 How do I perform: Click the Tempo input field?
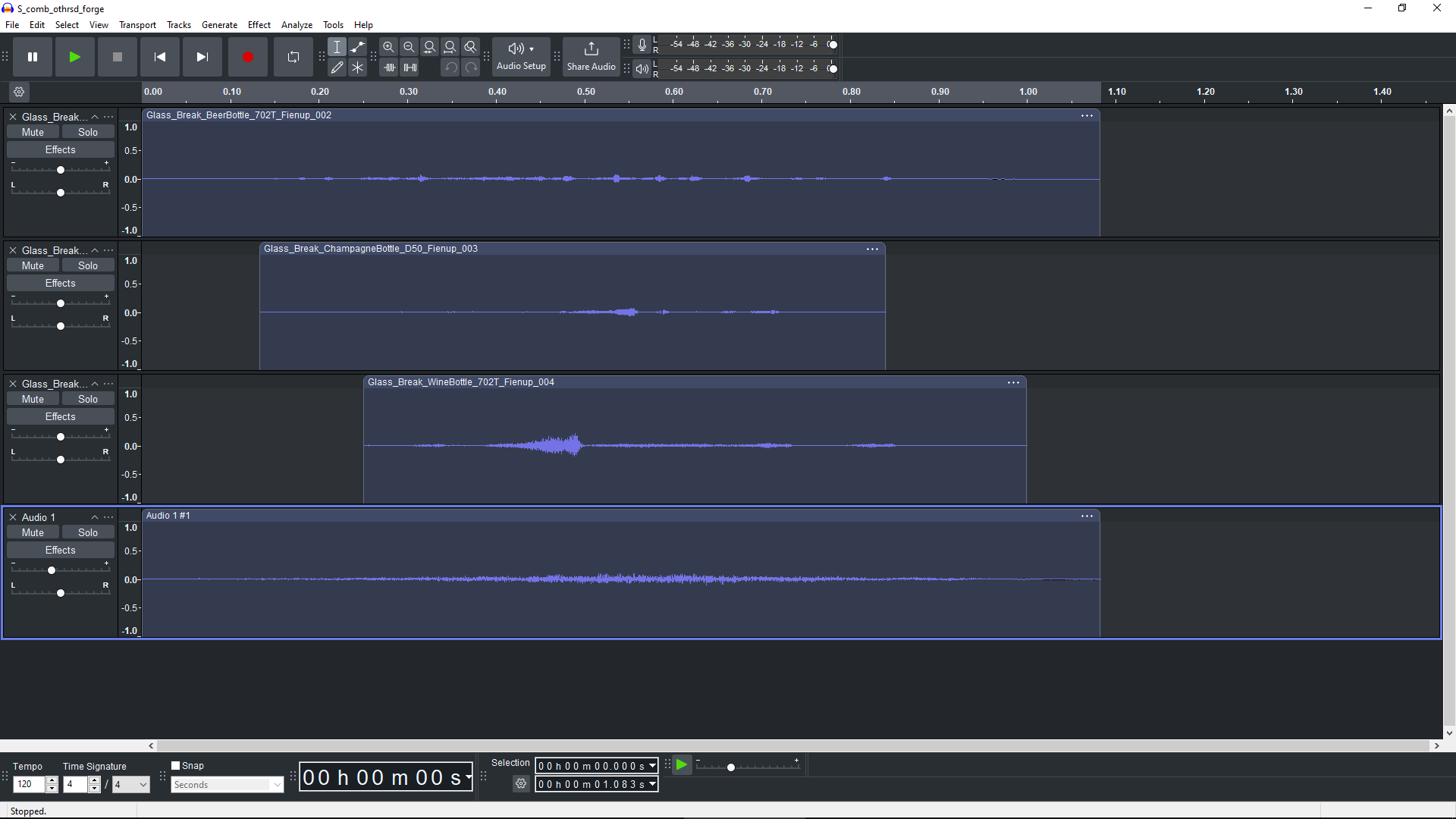29,784
